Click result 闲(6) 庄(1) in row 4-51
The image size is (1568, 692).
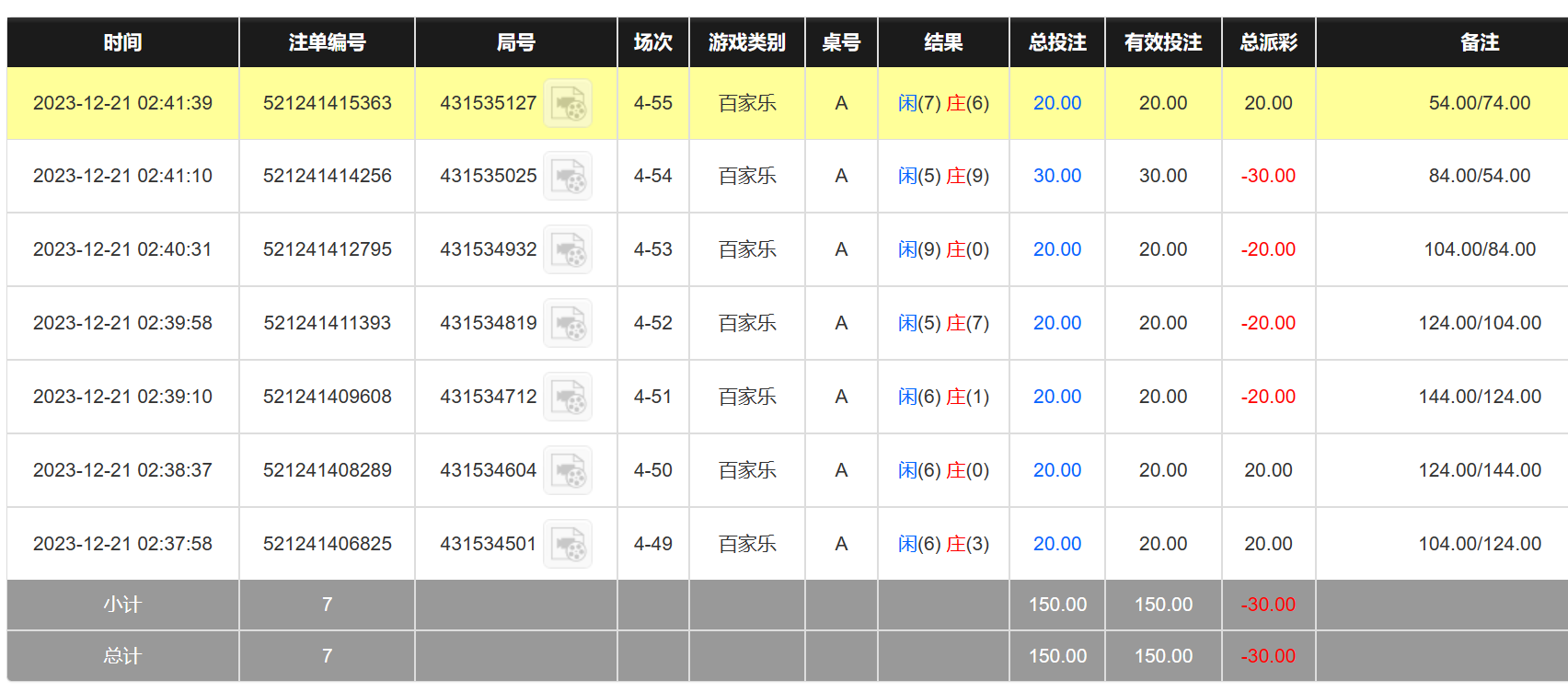(943, 397)
